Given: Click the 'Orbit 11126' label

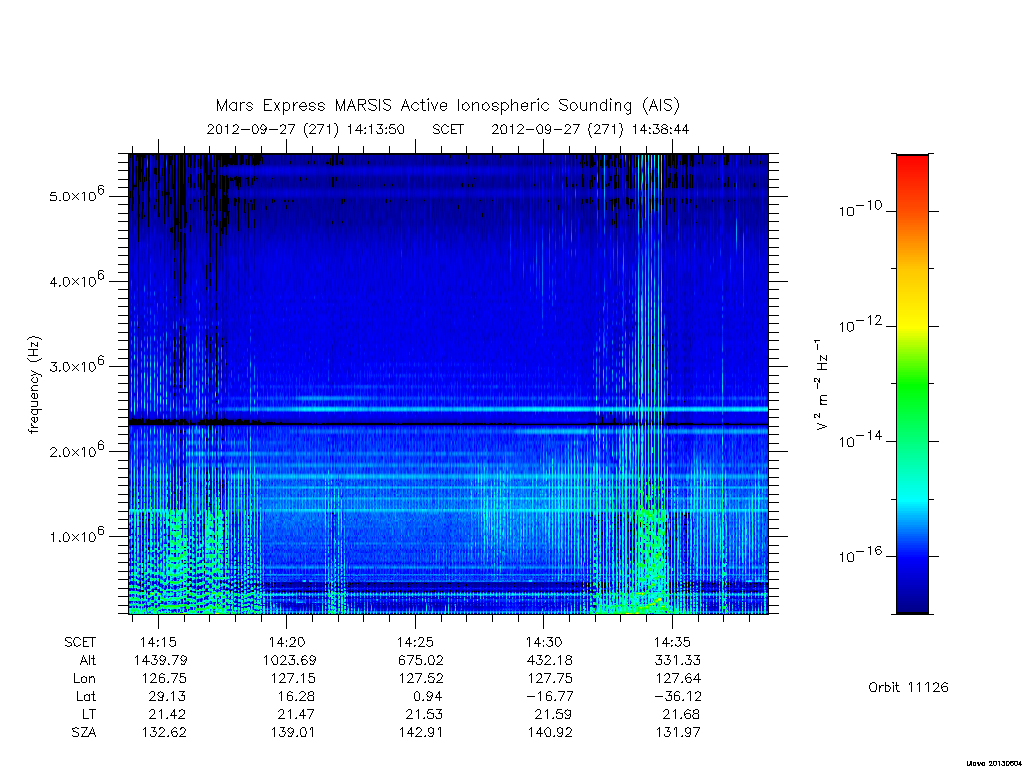Looking at the screenshot, I should pos(908,687).
